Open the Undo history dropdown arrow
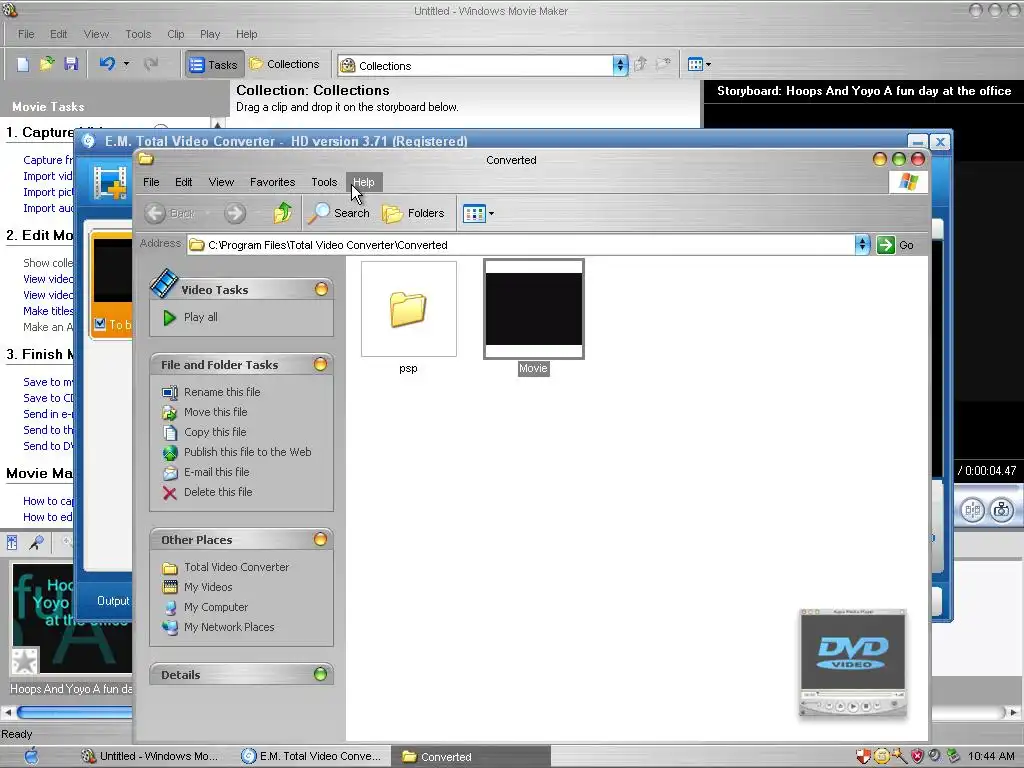The width and height of the screenshot is (1024, 768). tap(127, 64)
